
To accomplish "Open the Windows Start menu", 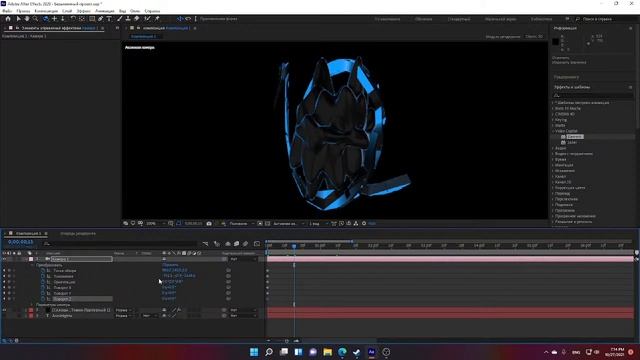I will [254, 352].
